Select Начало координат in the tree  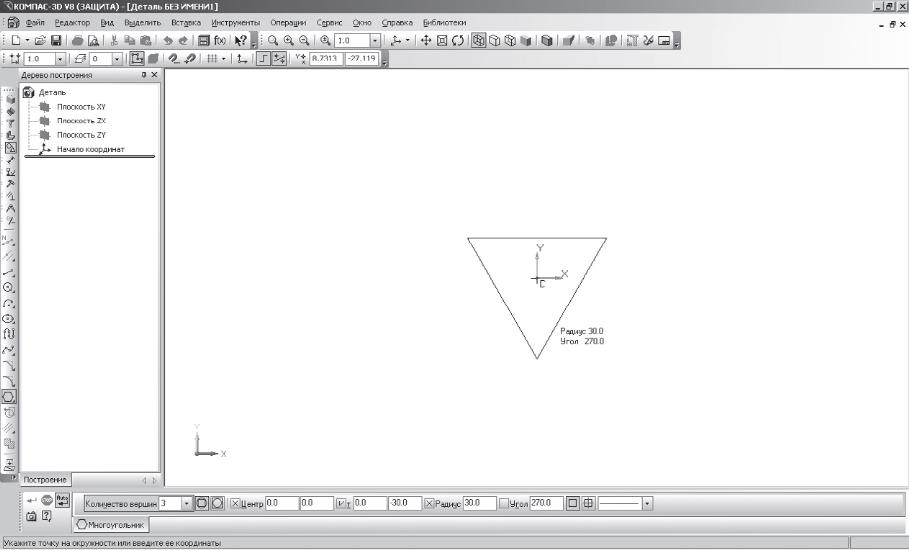[90, 149]
